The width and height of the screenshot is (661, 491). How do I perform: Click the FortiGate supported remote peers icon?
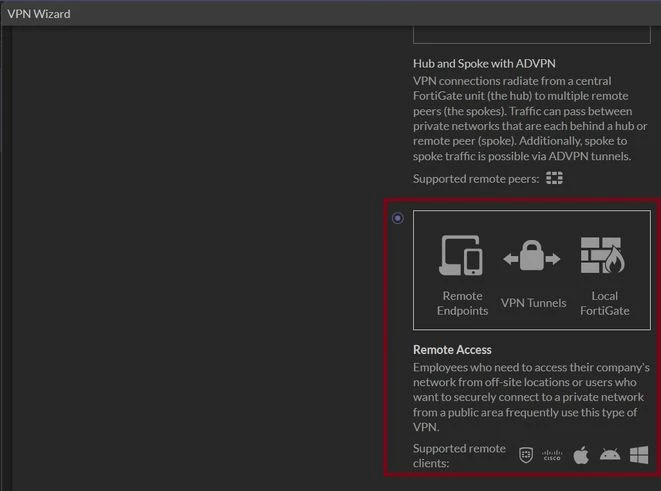pos(554,178)
